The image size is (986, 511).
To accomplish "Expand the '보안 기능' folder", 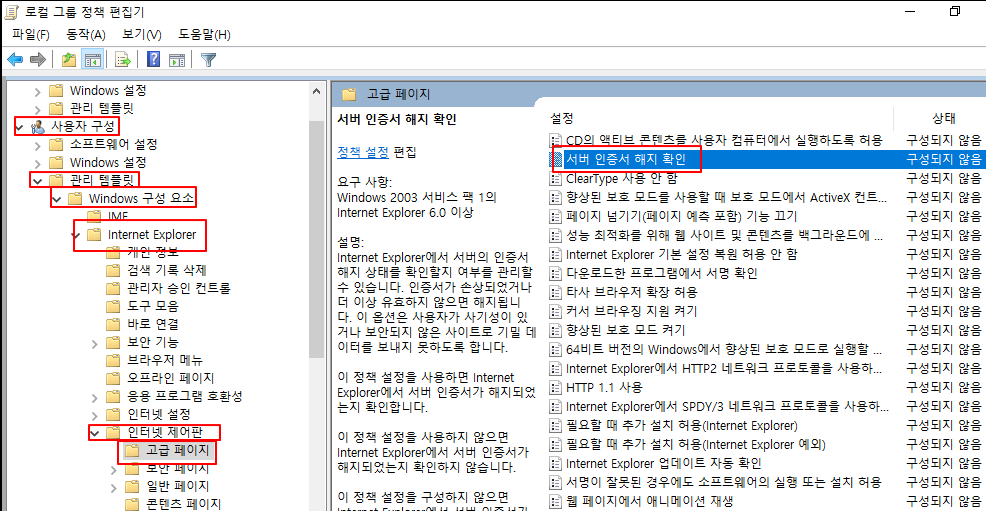I will [94, 343].
